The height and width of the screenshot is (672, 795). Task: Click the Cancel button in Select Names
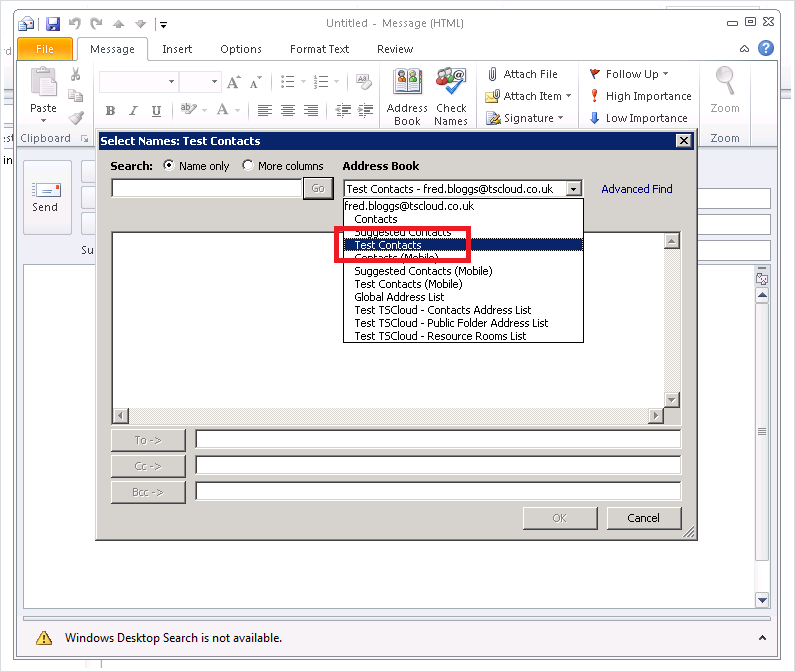644,518
